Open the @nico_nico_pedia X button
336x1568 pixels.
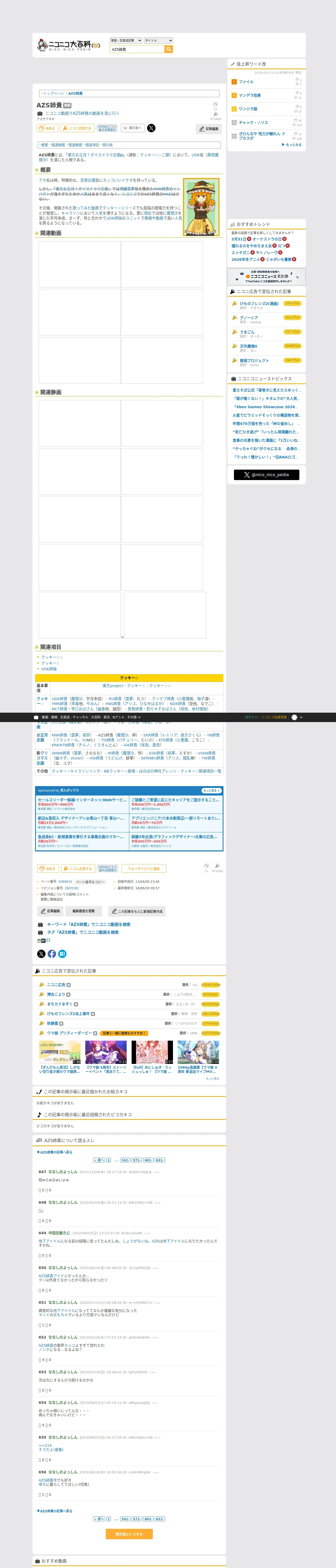click(x=266, y=475)
